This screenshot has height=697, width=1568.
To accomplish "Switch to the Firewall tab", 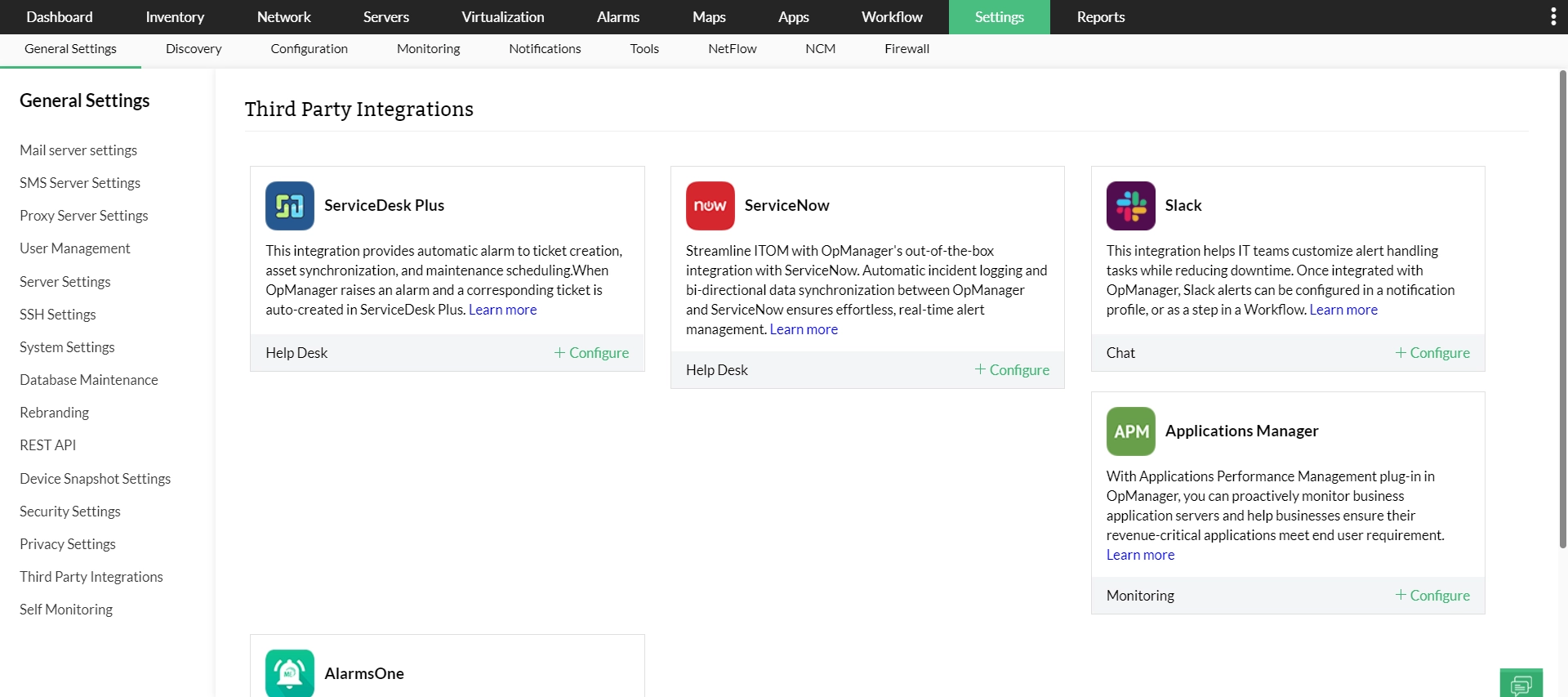I will point(907,49).
